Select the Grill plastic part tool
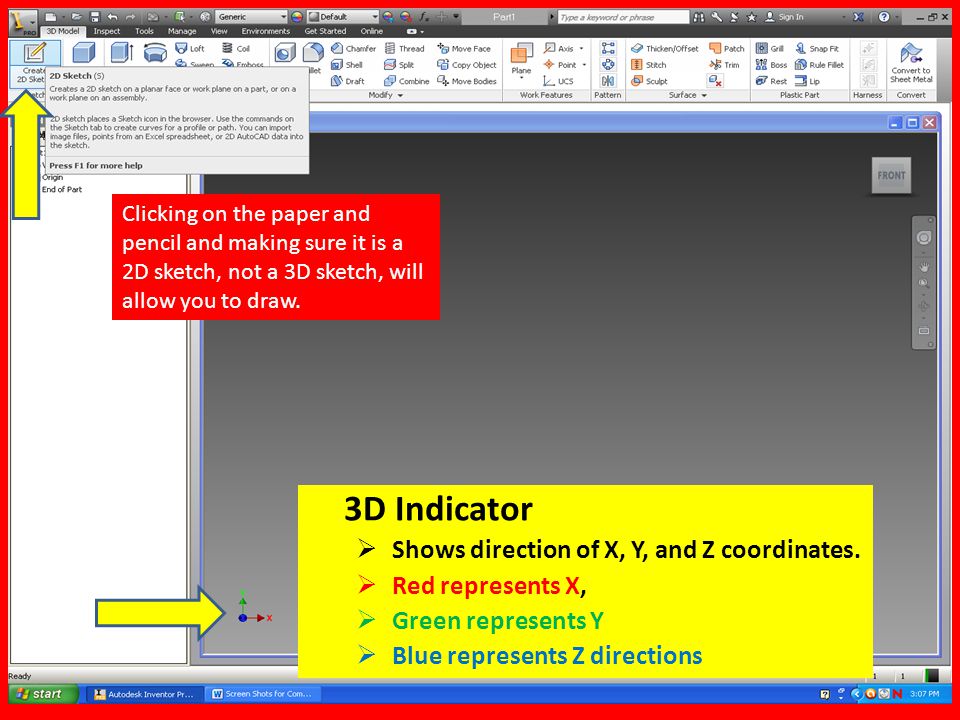 [770, 48]
